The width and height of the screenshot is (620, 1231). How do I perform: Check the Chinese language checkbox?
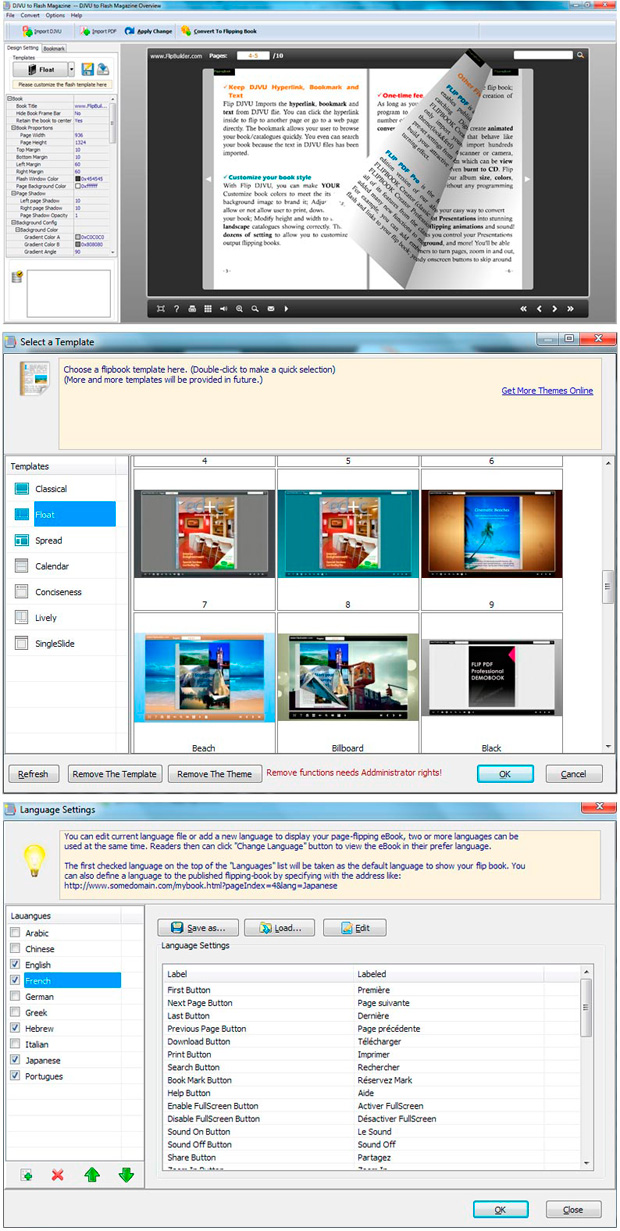[x=14, y=948]
